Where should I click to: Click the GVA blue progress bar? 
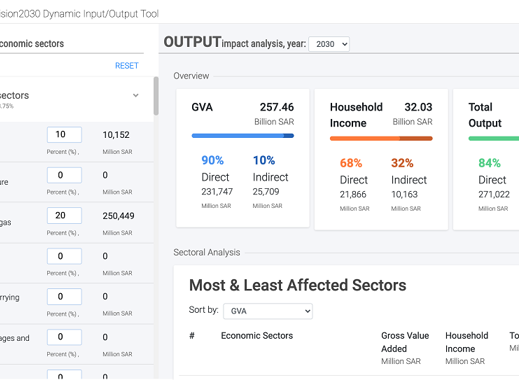coord(243,136)
